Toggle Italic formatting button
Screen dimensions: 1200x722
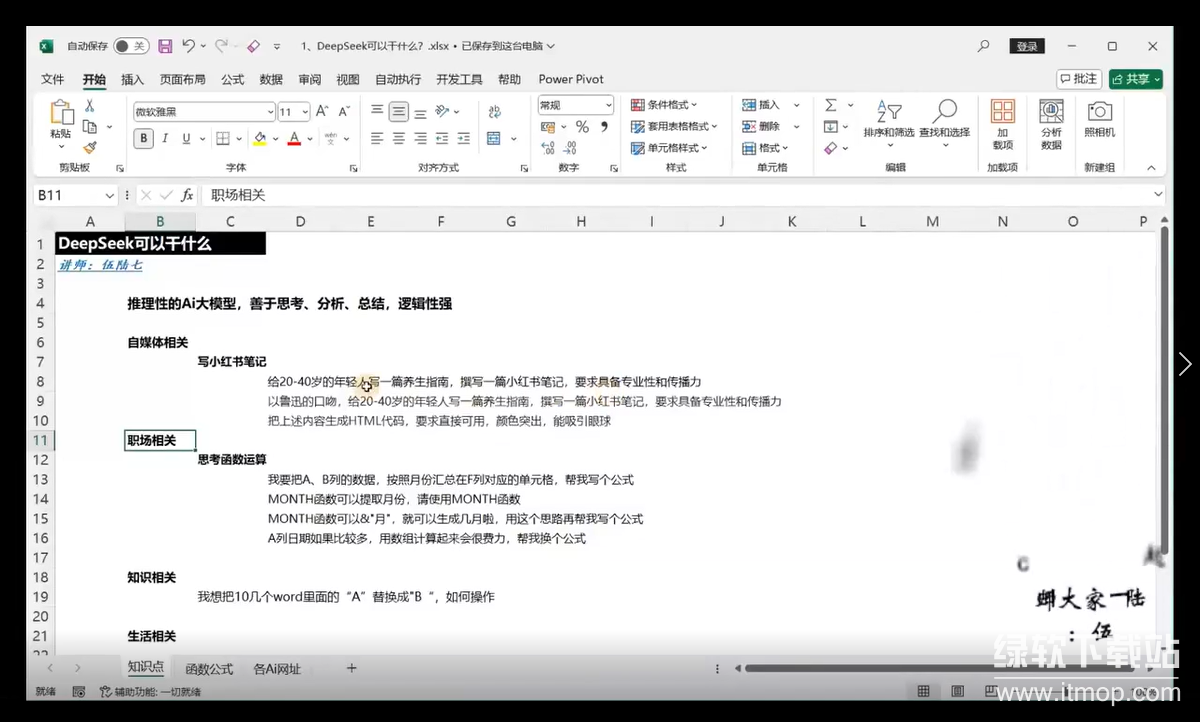click(x=165, y=139)
